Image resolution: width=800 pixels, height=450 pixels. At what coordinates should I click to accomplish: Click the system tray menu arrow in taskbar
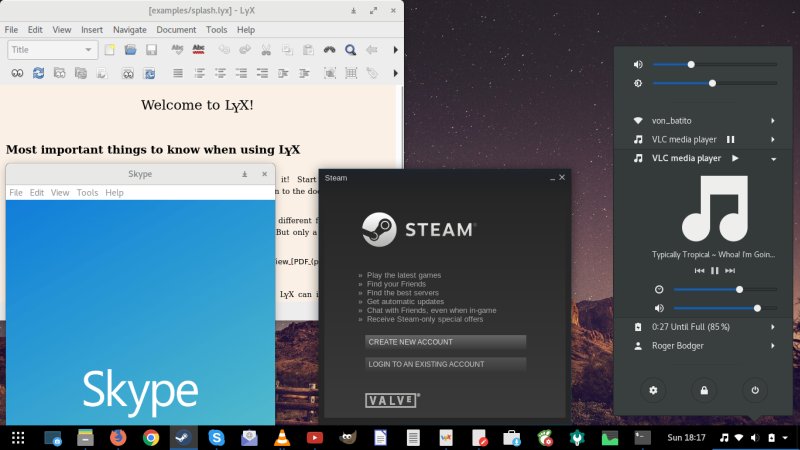(x=785, y=438)
